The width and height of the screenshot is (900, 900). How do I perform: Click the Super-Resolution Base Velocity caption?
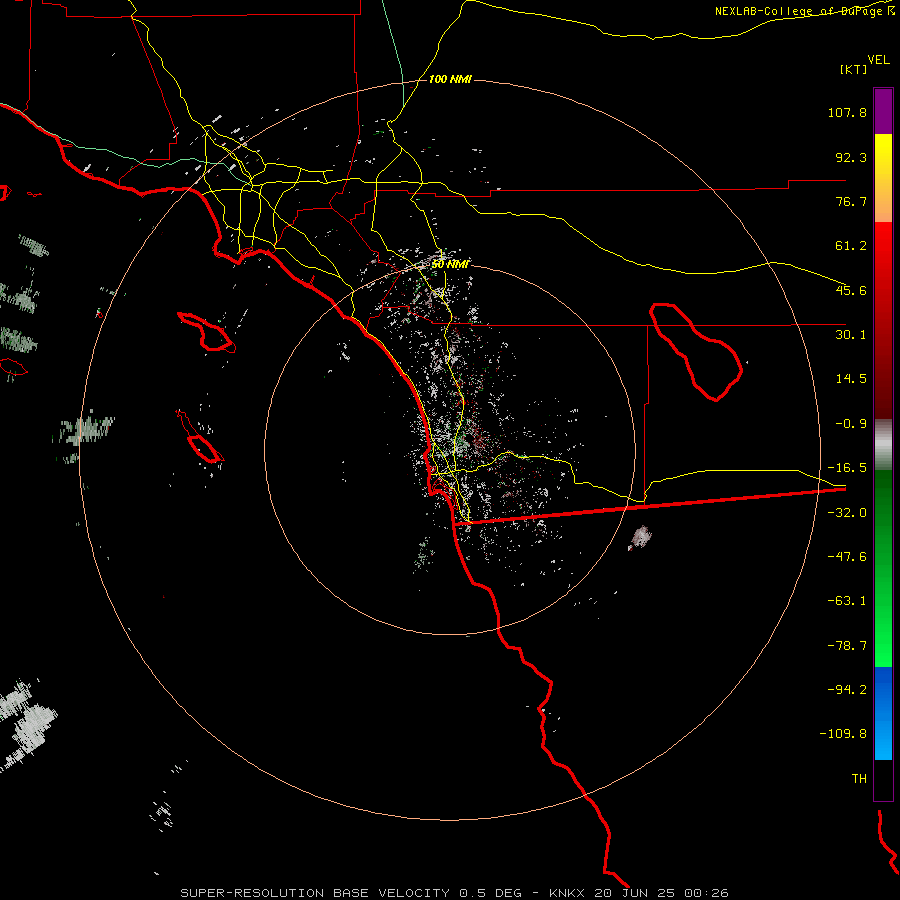coord(454,893)
